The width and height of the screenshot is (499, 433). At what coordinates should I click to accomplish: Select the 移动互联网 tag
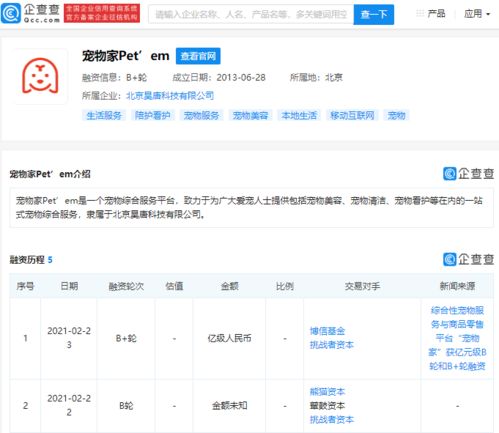(352, 116)
